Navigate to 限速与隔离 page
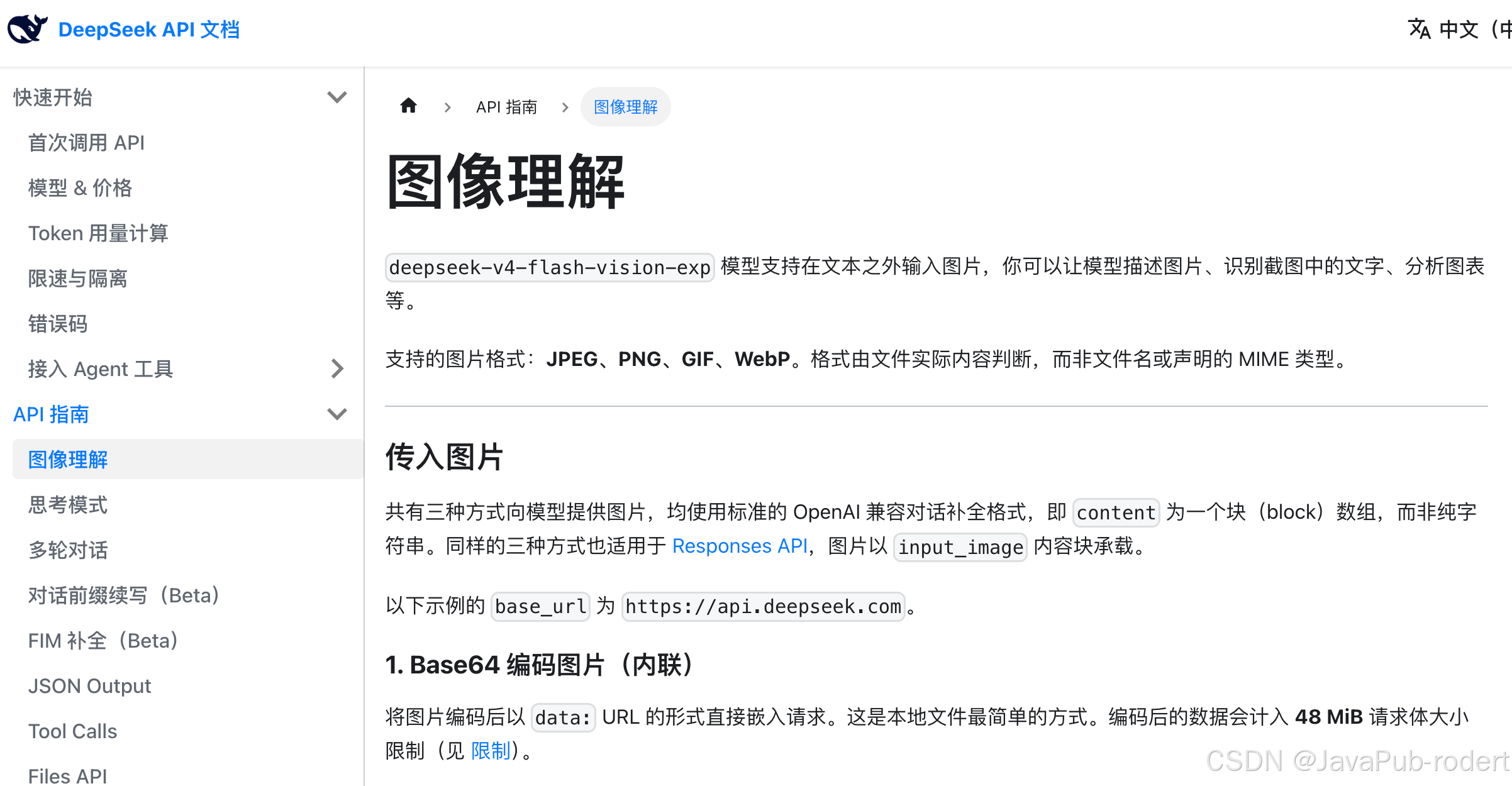 click(x=78, y=279)
